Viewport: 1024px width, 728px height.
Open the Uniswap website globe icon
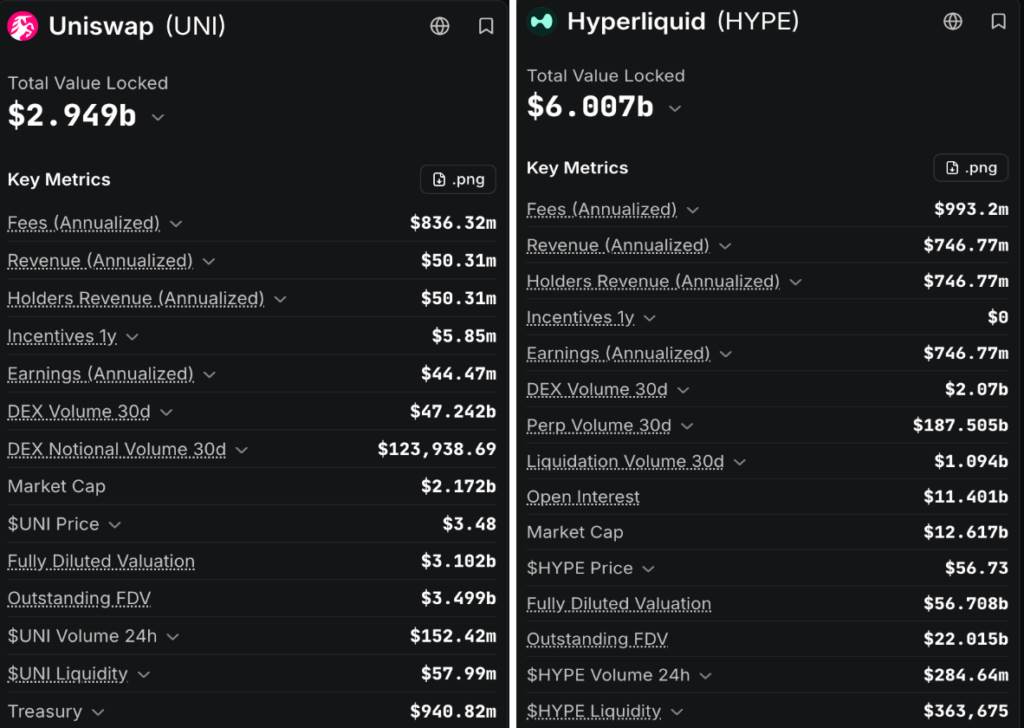440,26
